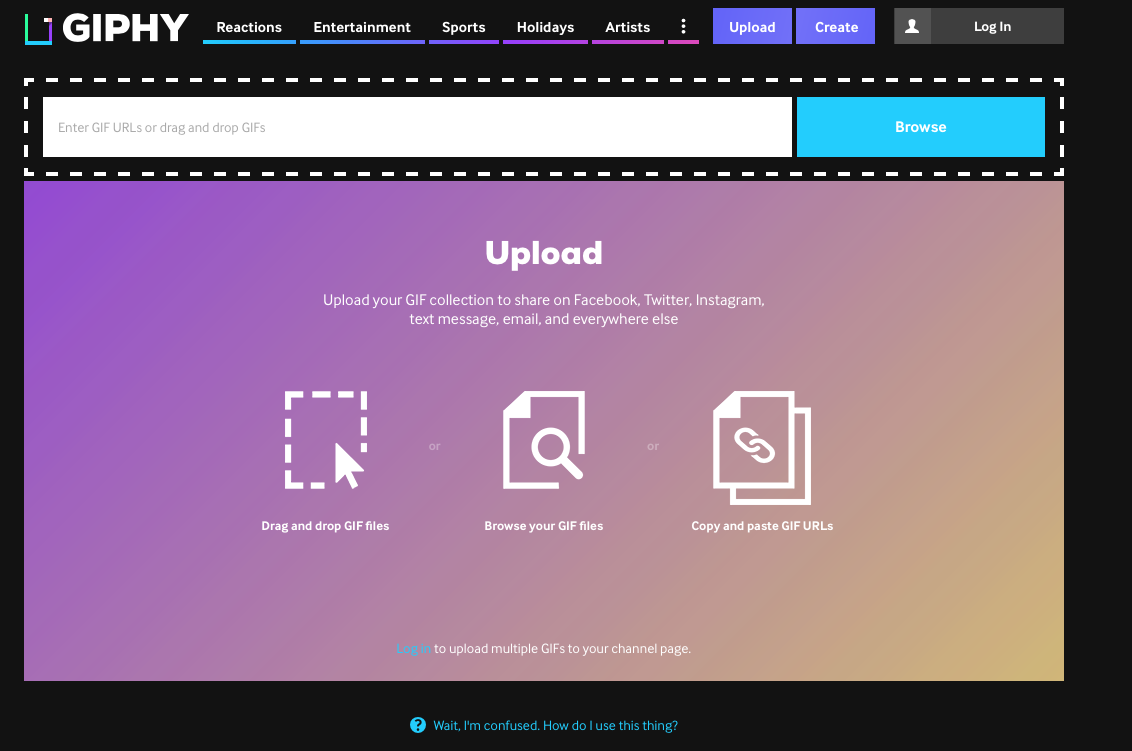This screenshot has width=1132, height=751.
Task: Expand the three-dot more categories menu
Action: (x=684, y=27)
